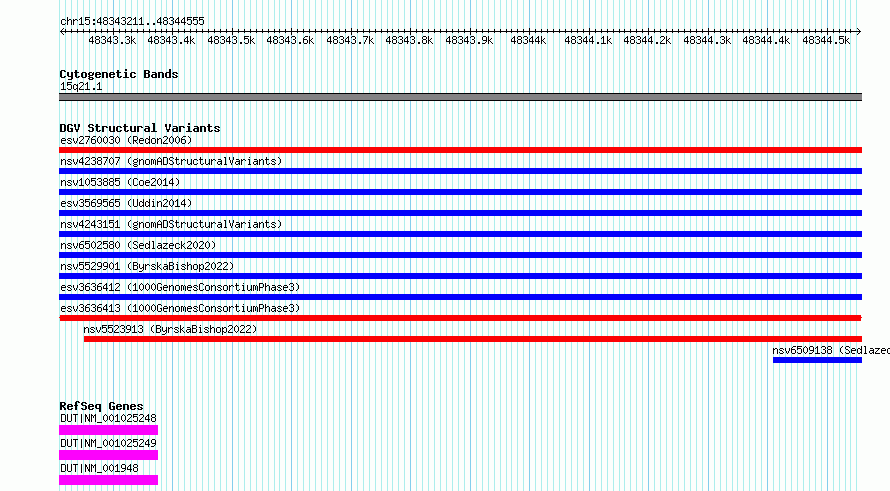
Task: Open variant label esv3569565 (Uddin2014)
Action: pyautogui.click(x=126, y=203)
